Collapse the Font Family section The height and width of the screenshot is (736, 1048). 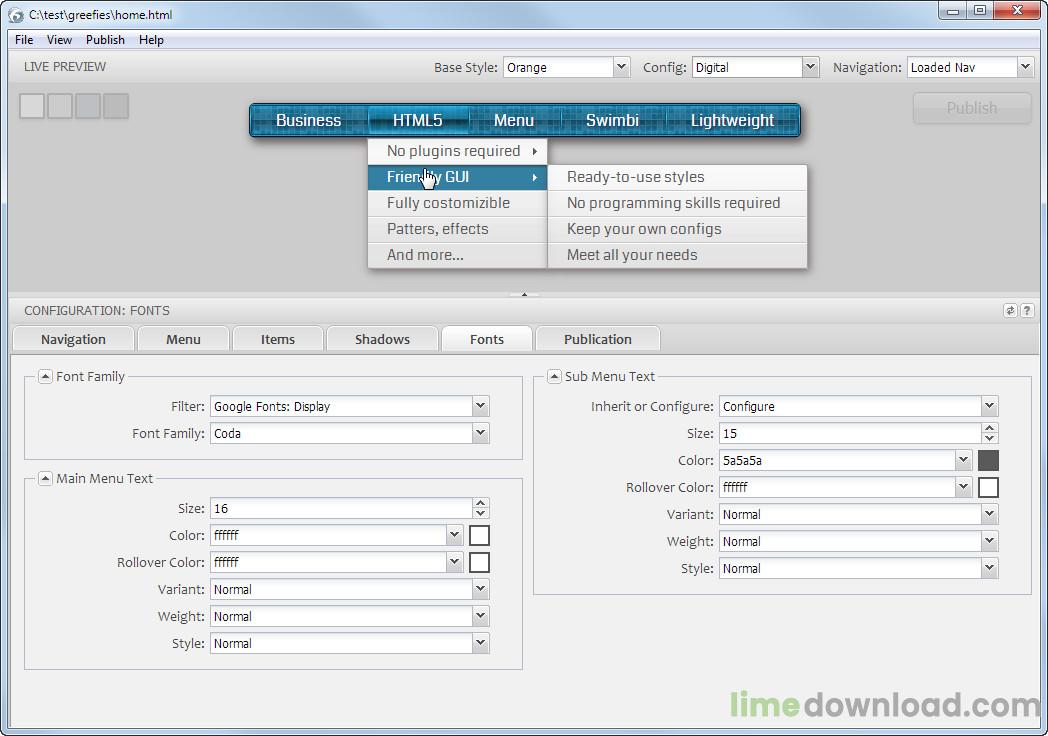[x=45, y=376]
